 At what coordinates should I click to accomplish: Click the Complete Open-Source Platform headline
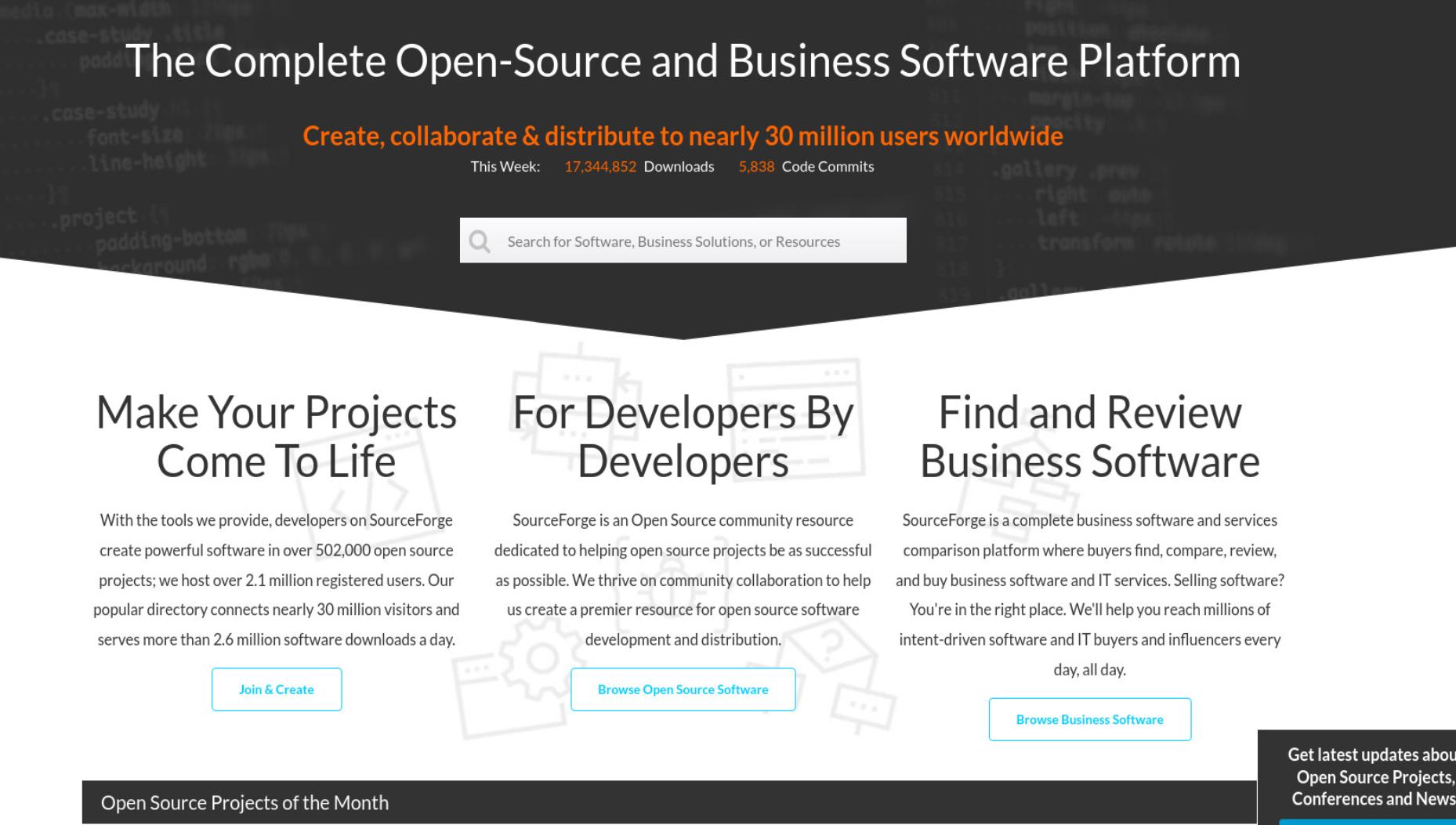[683, 61]
